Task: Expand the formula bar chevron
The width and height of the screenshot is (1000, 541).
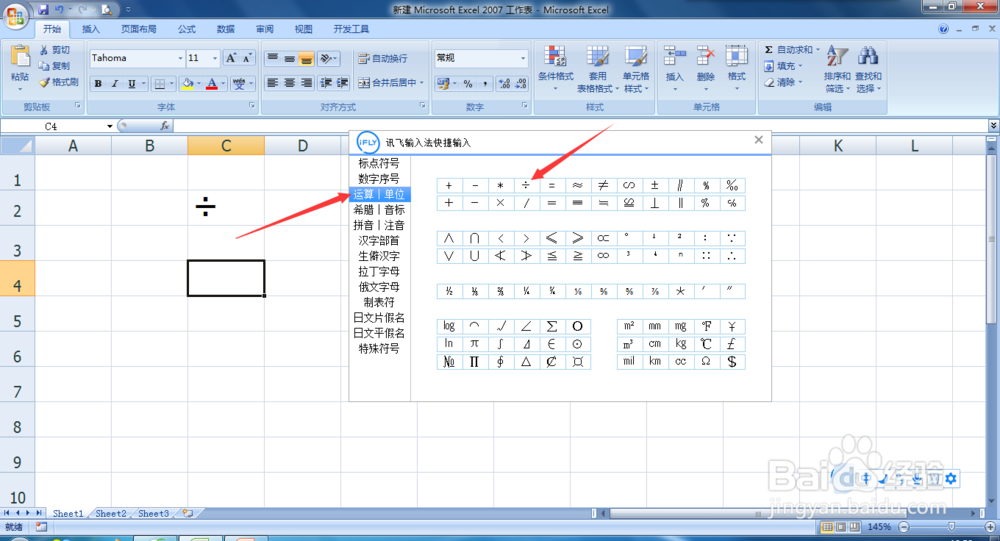Action: 993,126
